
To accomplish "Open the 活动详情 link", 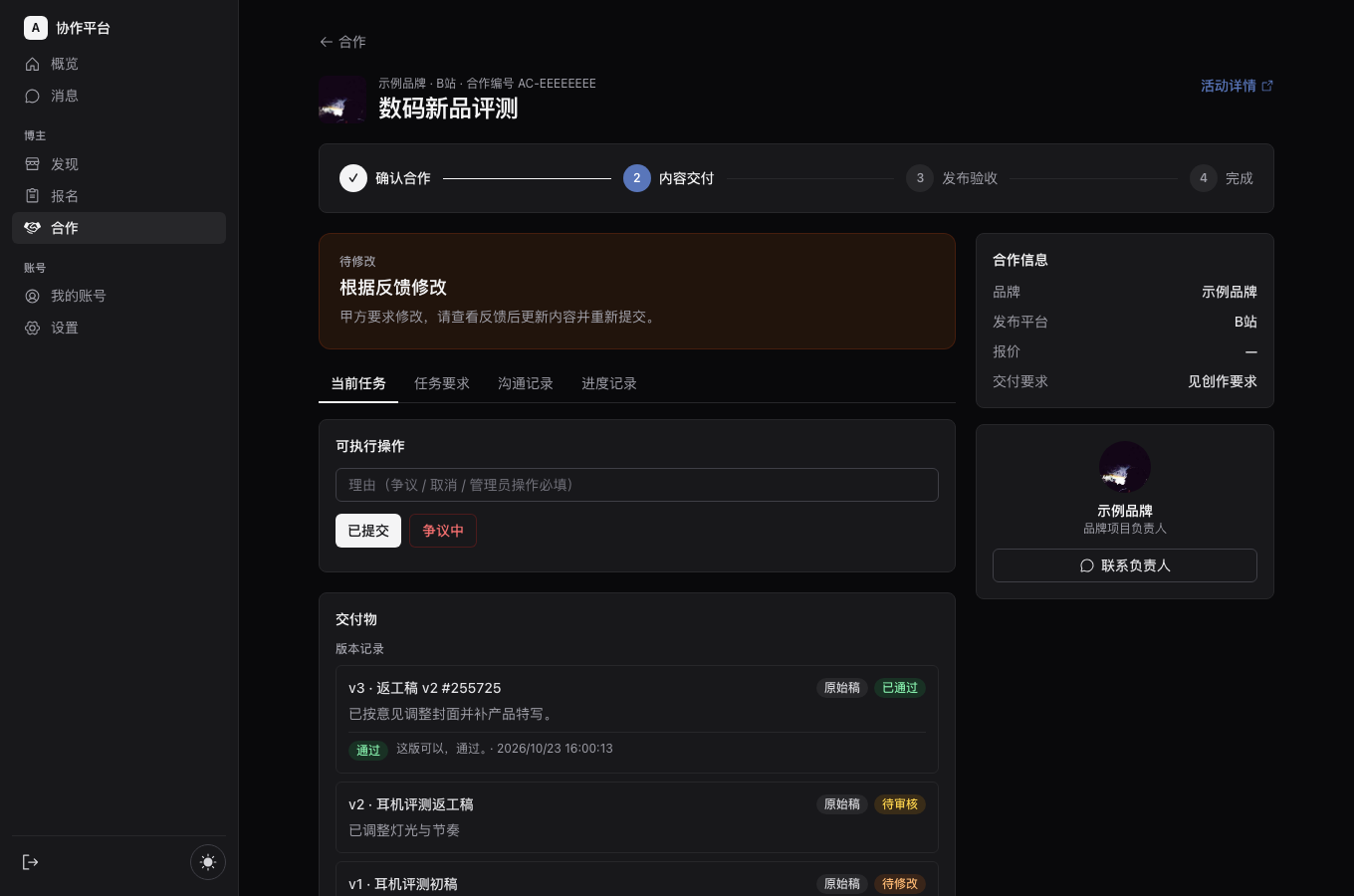I will click(1237, 86).
